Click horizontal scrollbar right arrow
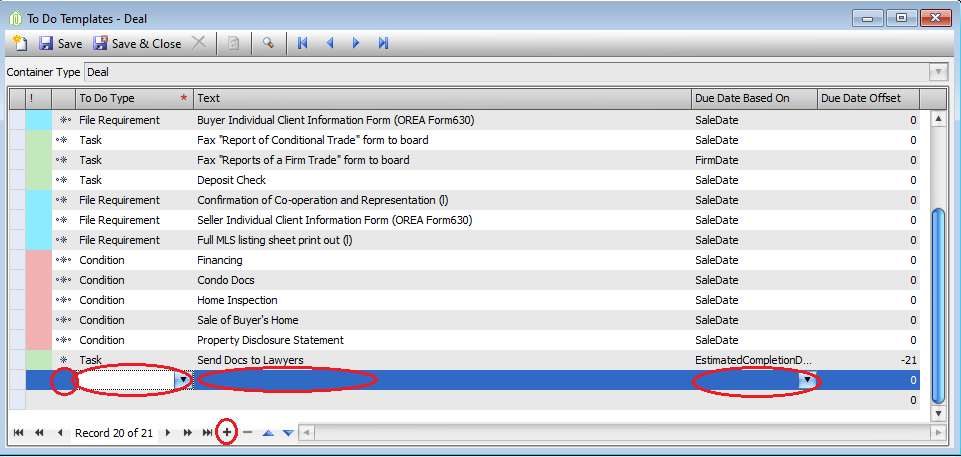Screen dimensions: 961x457 938,432
